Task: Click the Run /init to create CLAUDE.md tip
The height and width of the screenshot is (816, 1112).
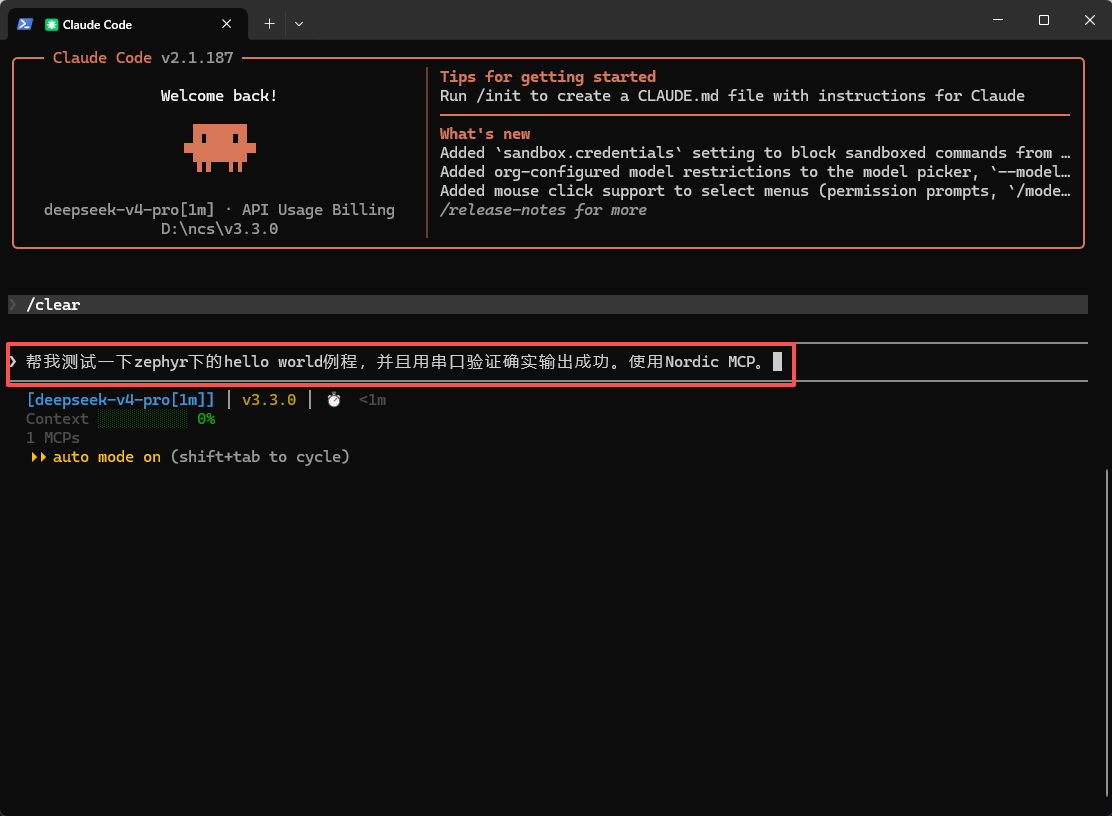Action: coord(732,96)
